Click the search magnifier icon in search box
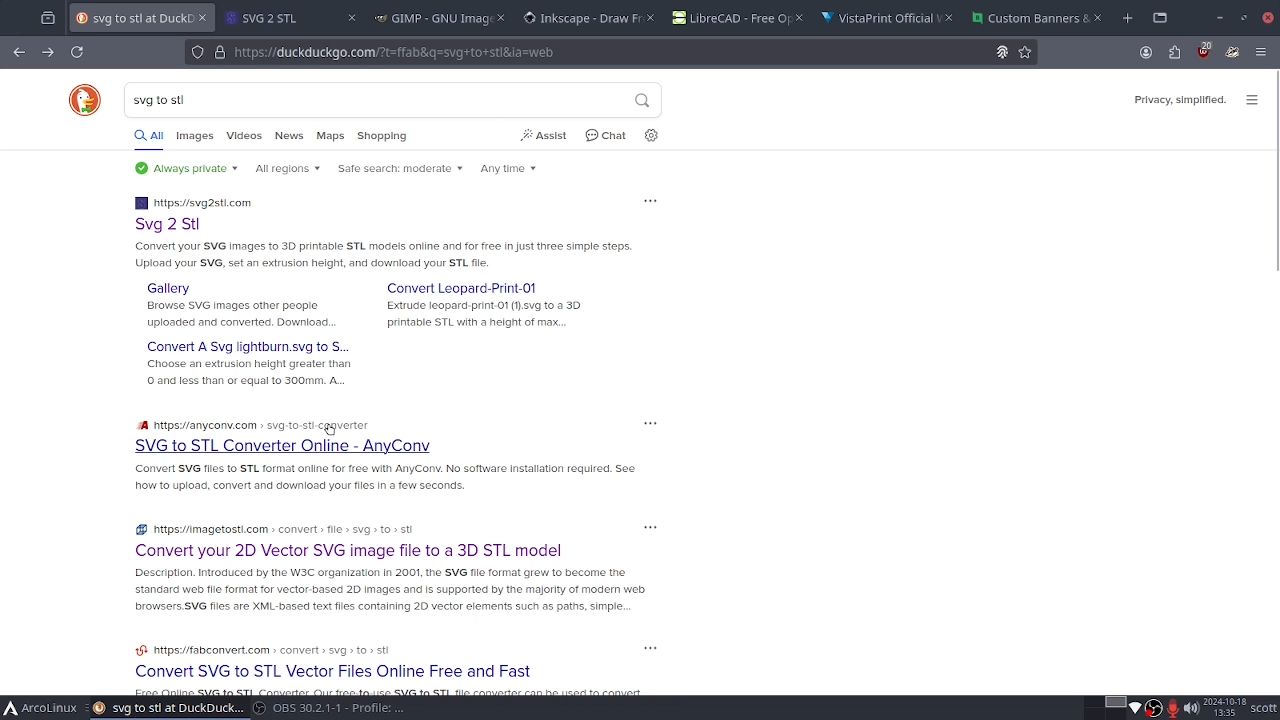 (x=642, y=100)
